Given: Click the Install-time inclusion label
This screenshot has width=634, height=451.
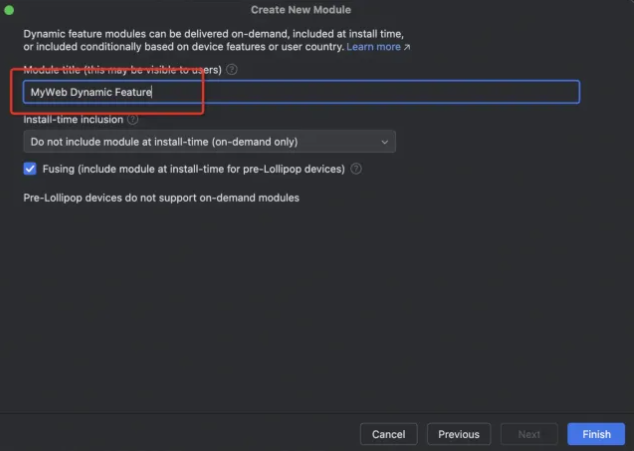Looking at the screenshot, I should coord(73,119).
